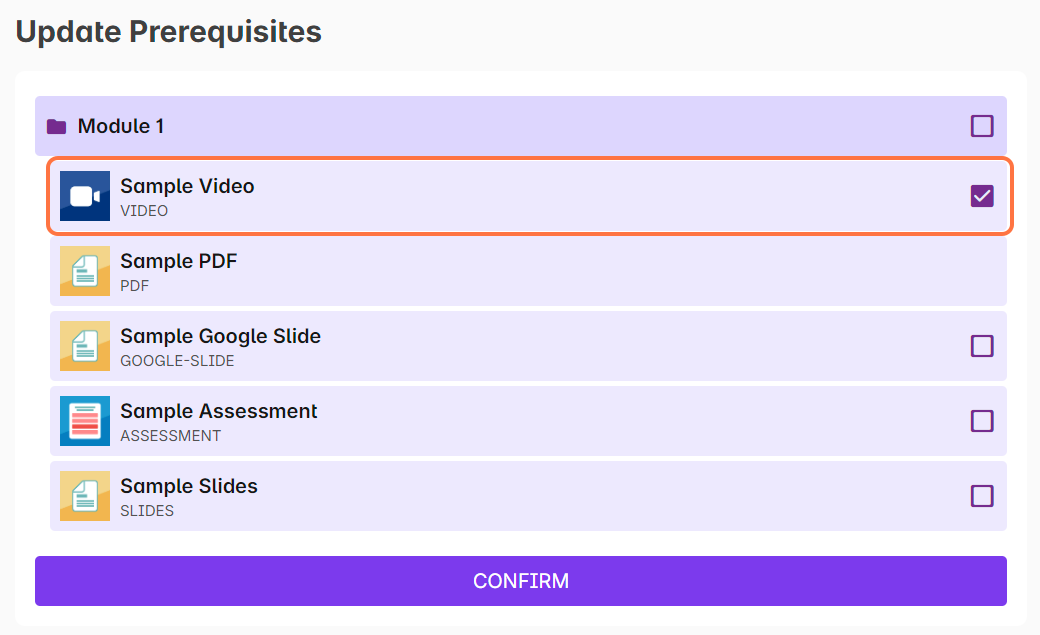Screen dimensions: 1040x635
Task: Click the page icon beside Sample Google Slide
Action: click(x=84, y=346)
